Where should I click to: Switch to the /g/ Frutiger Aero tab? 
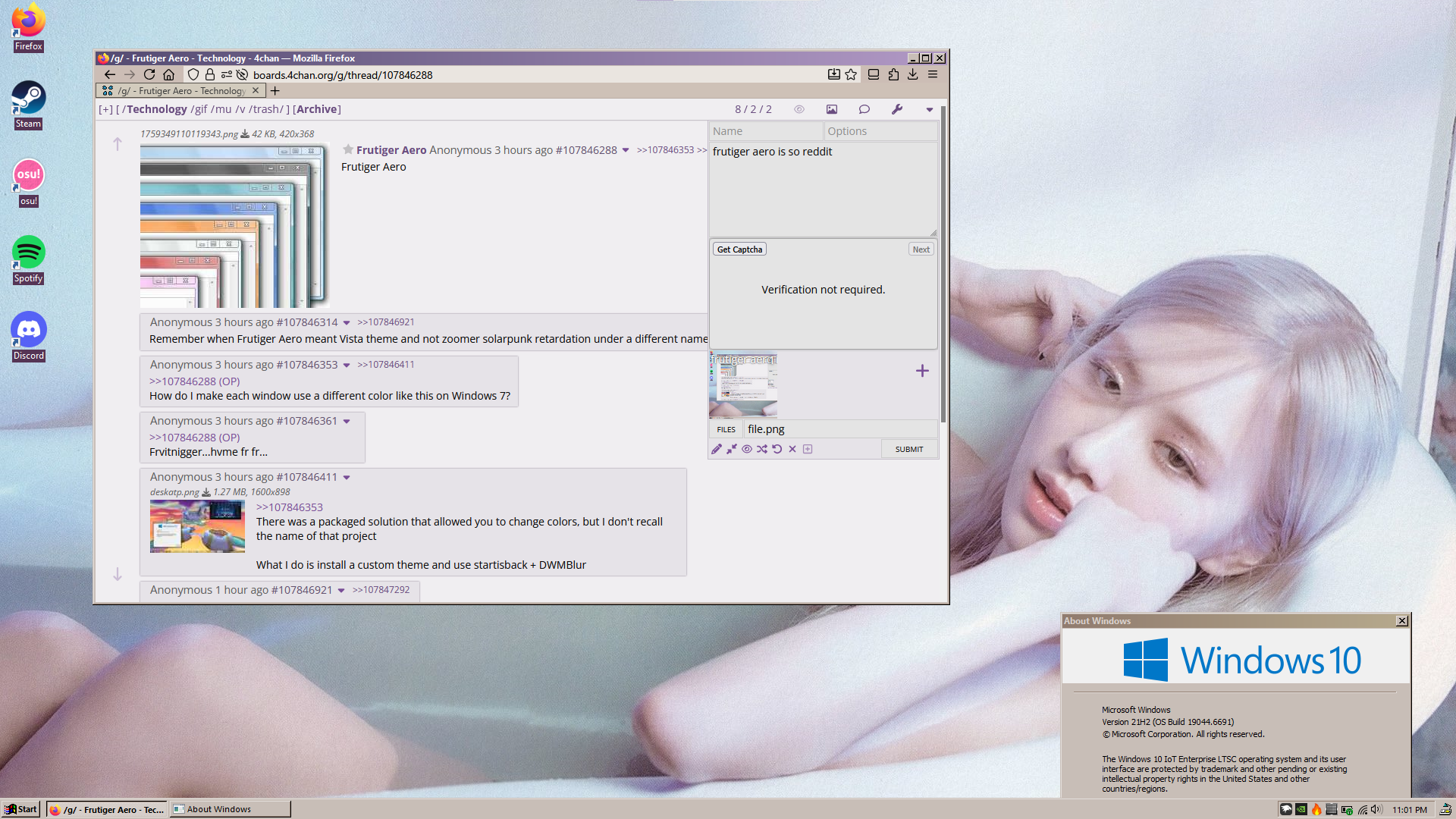pos(180,91)
